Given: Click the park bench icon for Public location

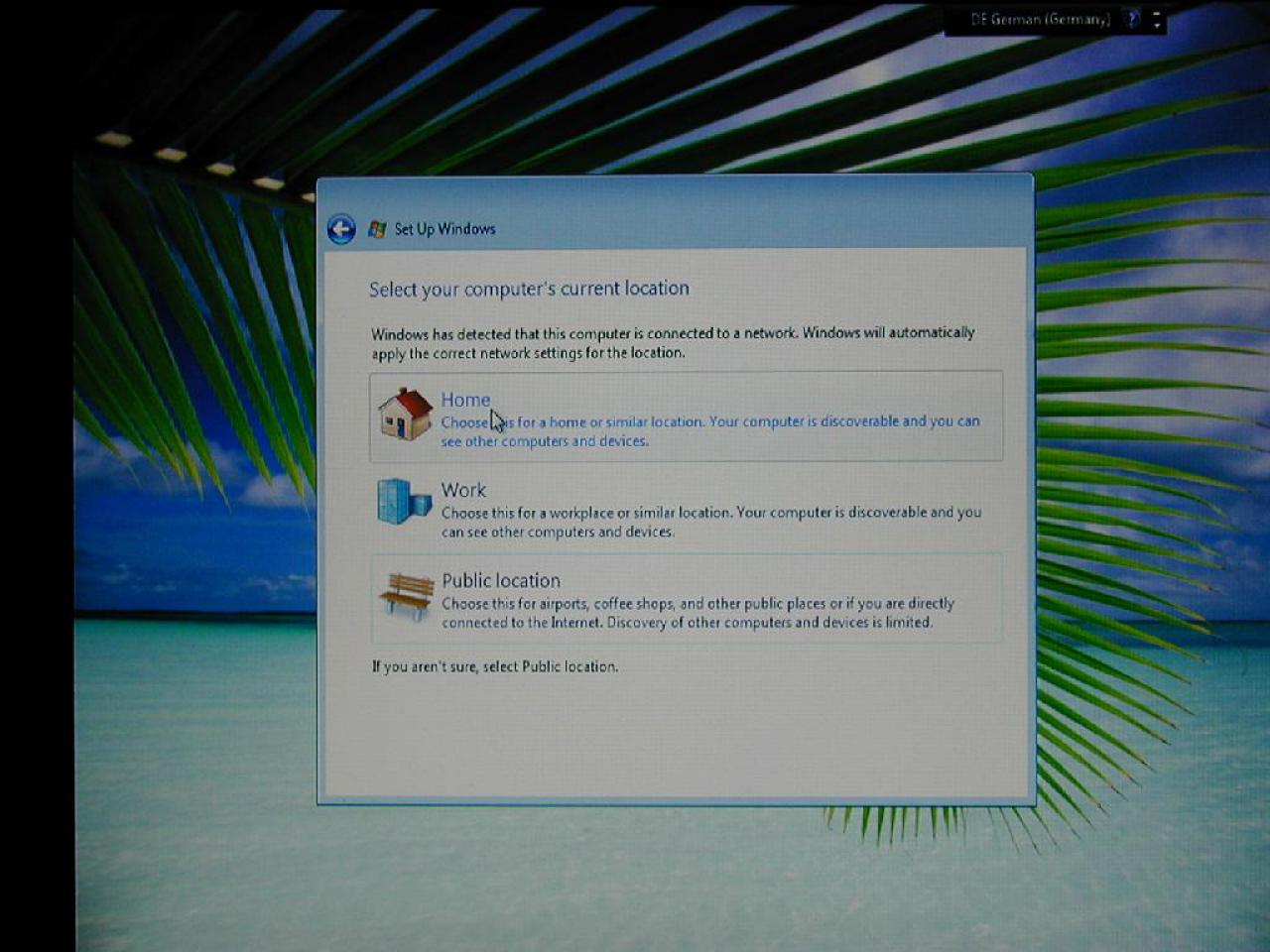Looking at the screenshot, I should pos(406,595).
